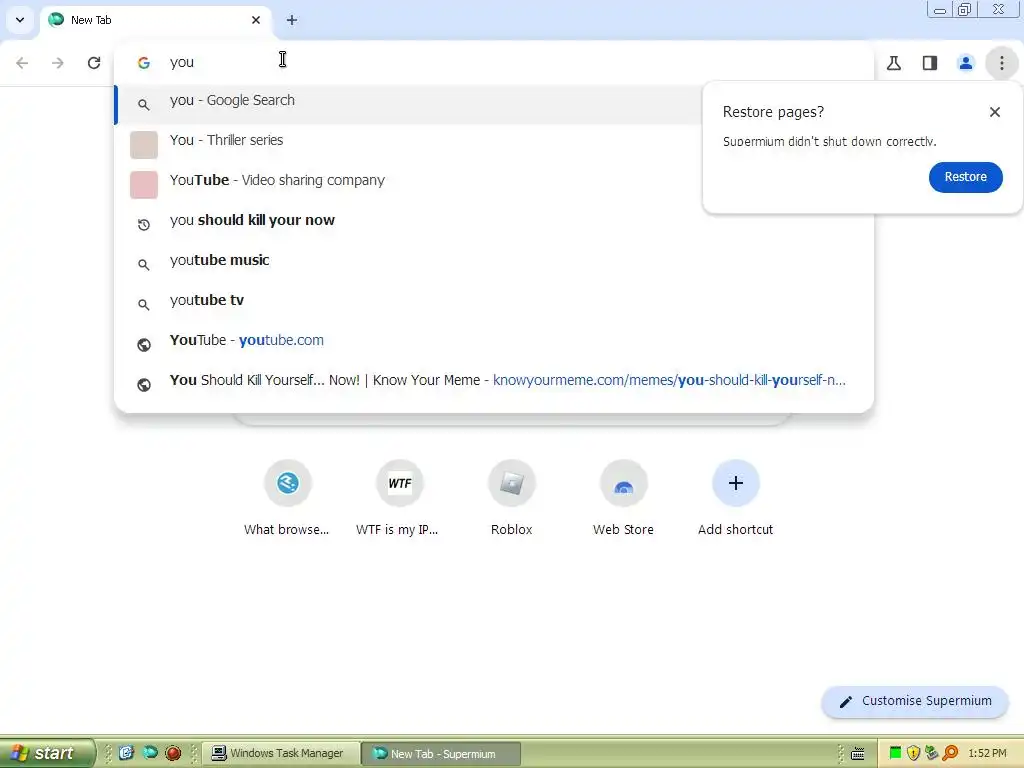Click the history suggestion 'you should kill your now'
1024x768 pixels.
(x=494, y=224)
